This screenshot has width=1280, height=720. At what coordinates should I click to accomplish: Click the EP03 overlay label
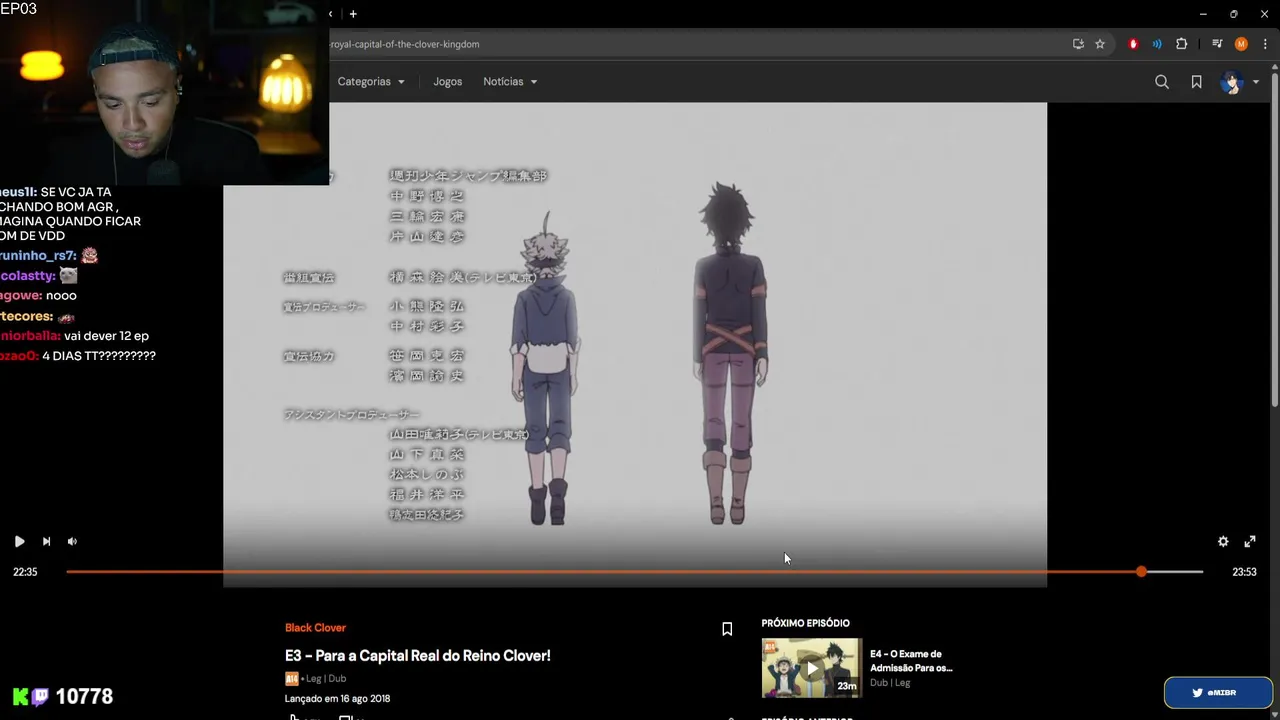tap(18, 9)
